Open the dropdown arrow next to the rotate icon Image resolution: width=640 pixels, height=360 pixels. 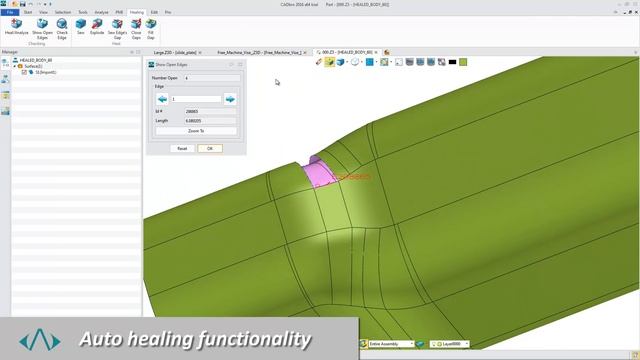coord(362,62)
